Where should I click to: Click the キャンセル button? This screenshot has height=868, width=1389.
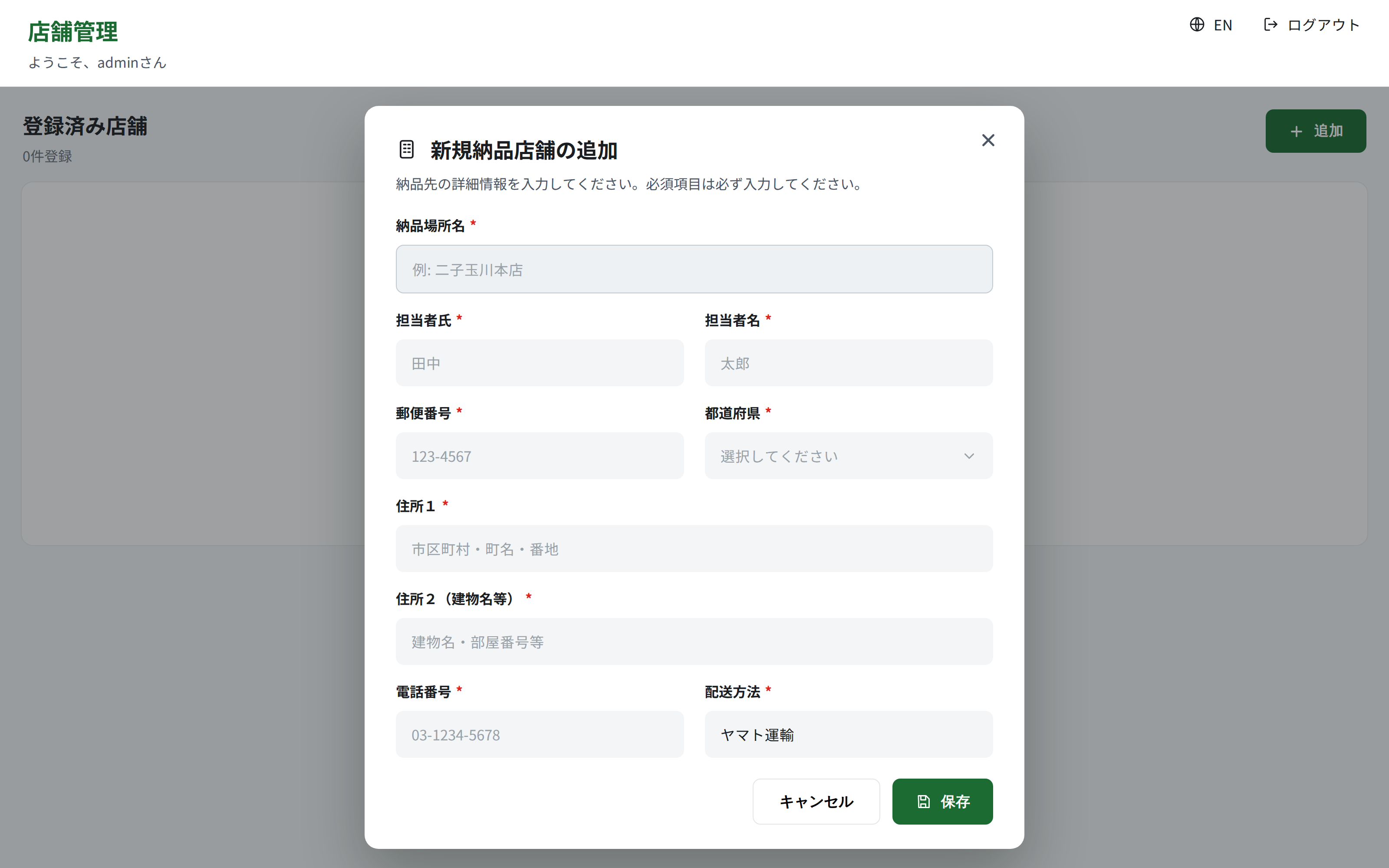coord(816,802)
